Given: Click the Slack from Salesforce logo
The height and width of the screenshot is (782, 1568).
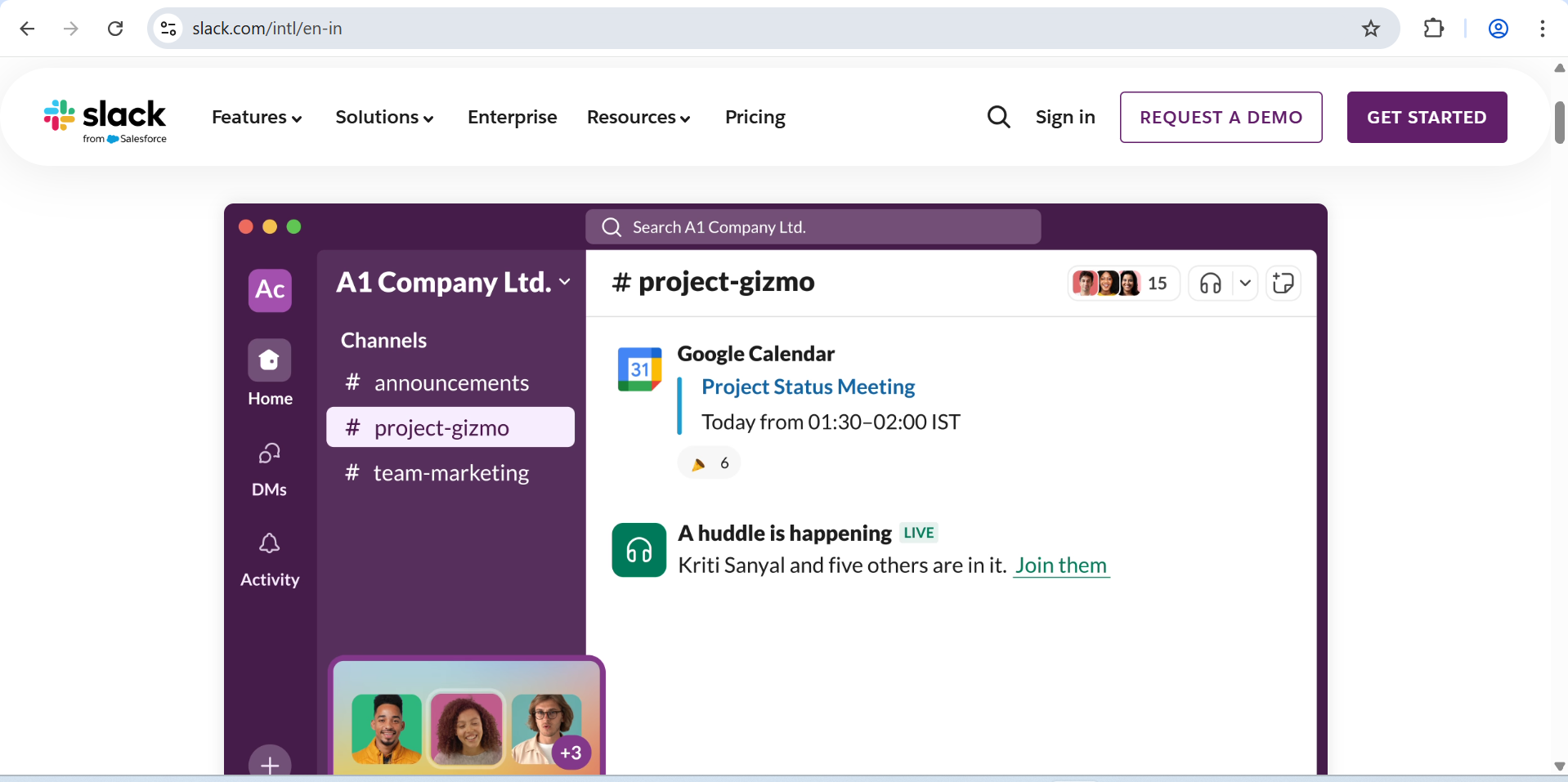Looking at the screenshot, I should pos(105,119).
